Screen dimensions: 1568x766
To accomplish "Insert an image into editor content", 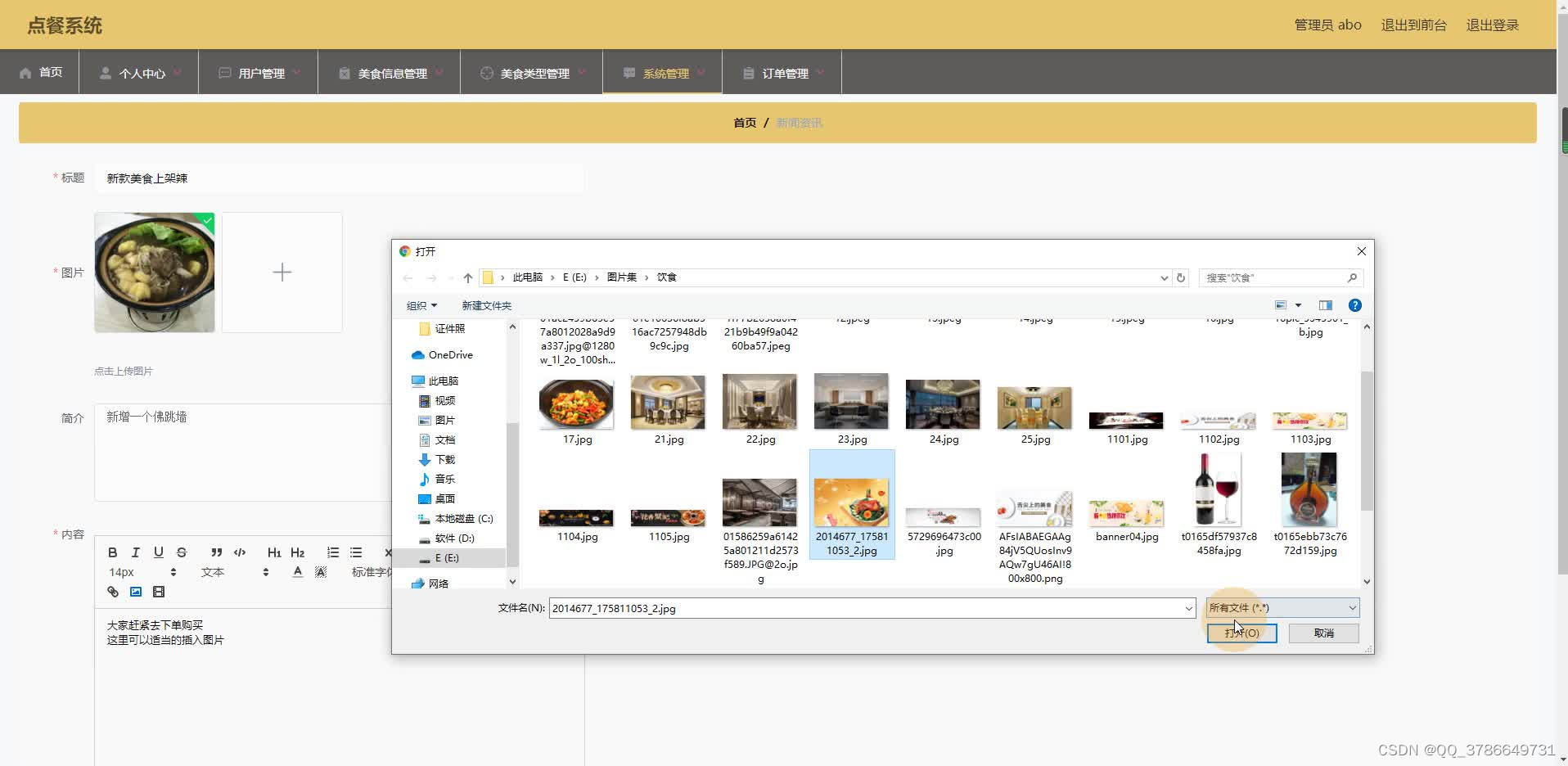I will click(x=136, y=592).
